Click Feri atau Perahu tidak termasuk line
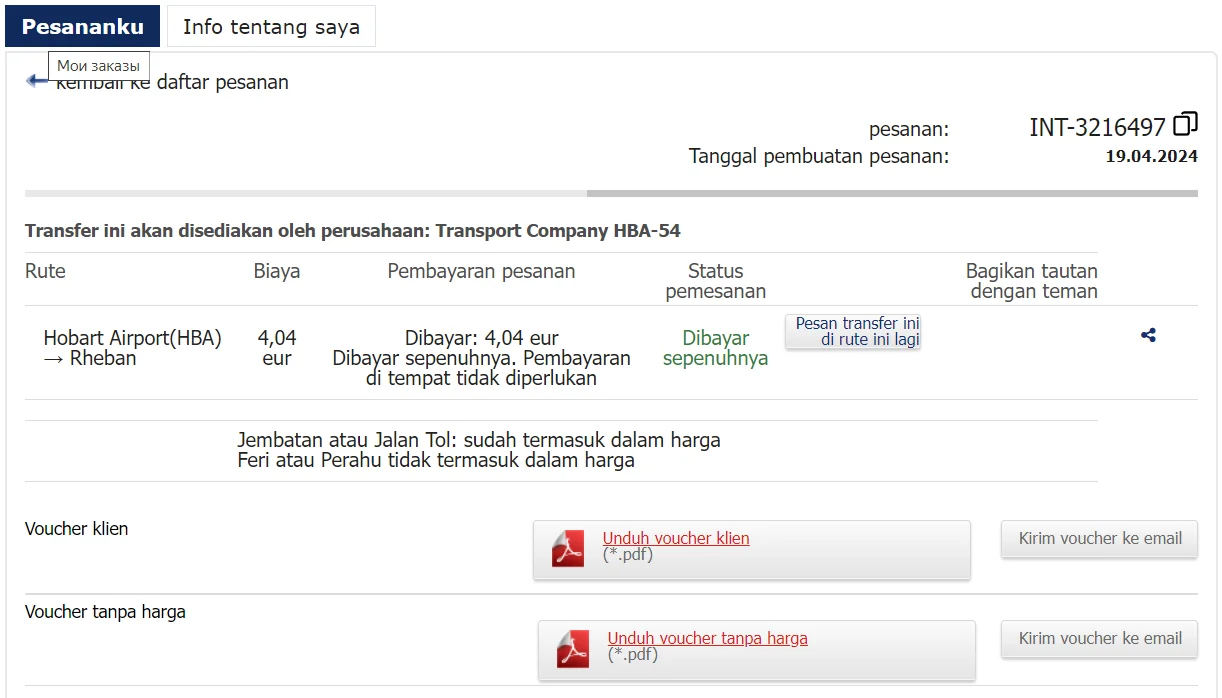Image resolution: width=1222 pixels, height=698 pixels. [436, 461]
